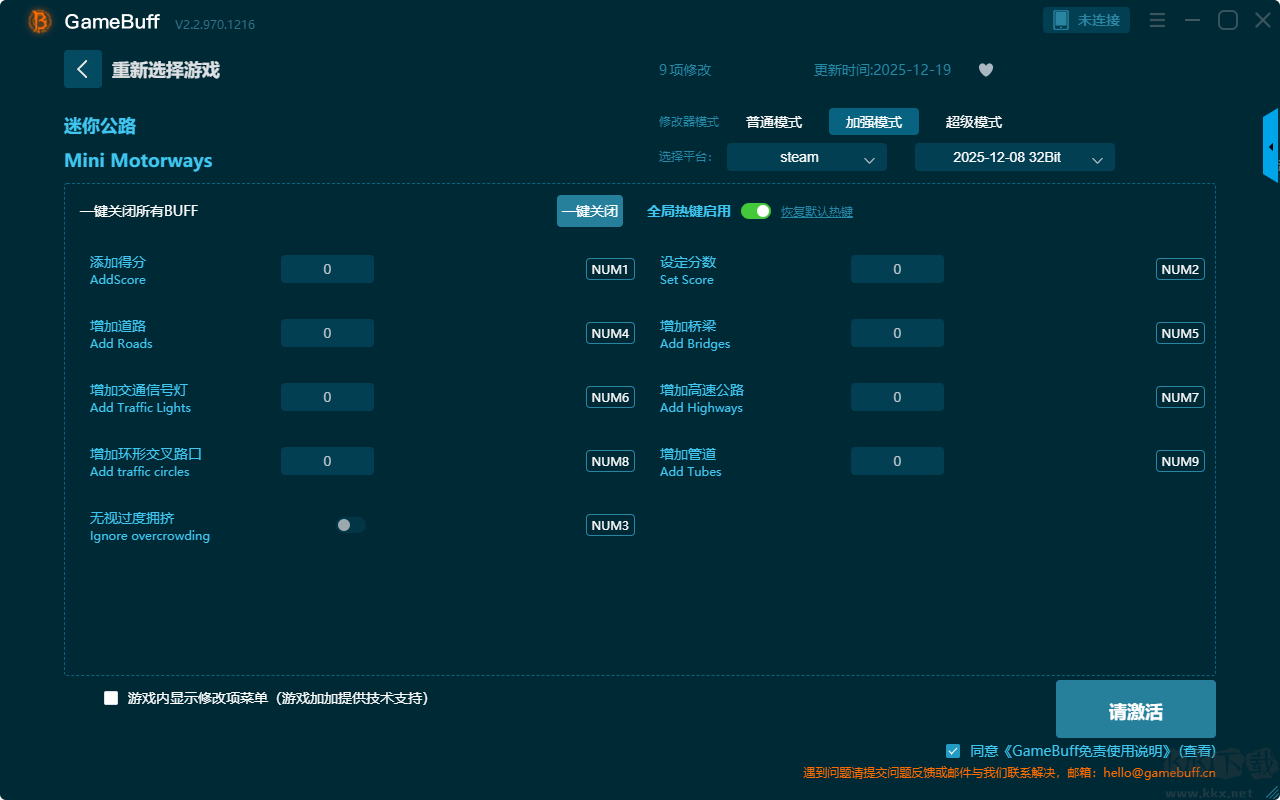Click the phone connection status icon
The image size is (1280, 800).
[1061, 20]
